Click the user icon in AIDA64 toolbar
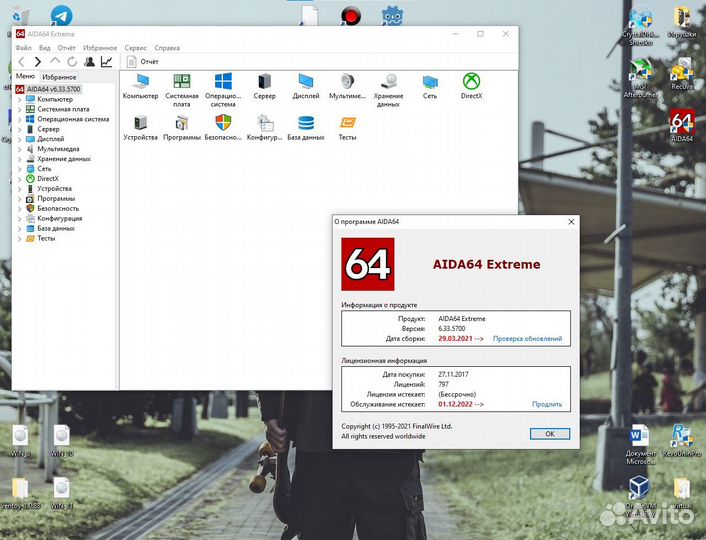Viewport: 706px width, 540px height. click(90, 62)
